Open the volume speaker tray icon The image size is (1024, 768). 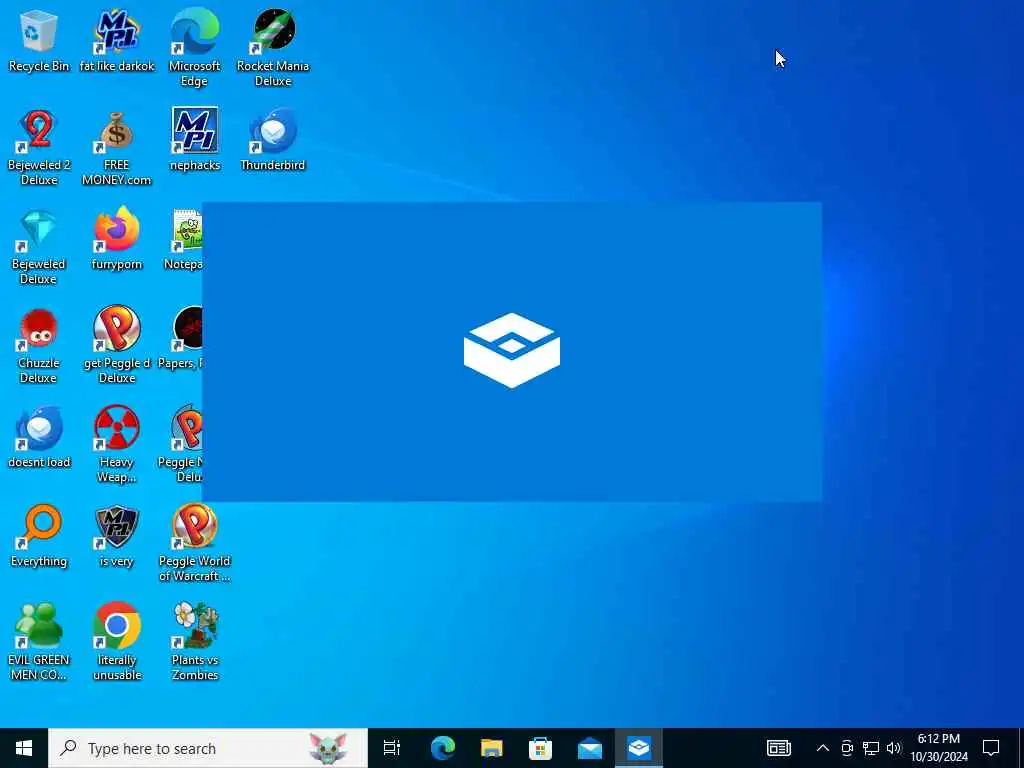(894, 748)
